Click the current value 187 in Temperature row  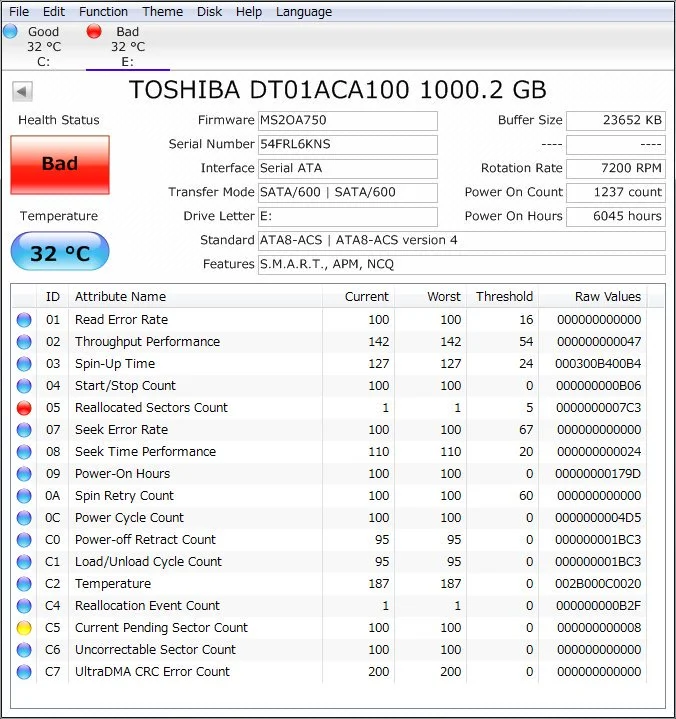379,584
